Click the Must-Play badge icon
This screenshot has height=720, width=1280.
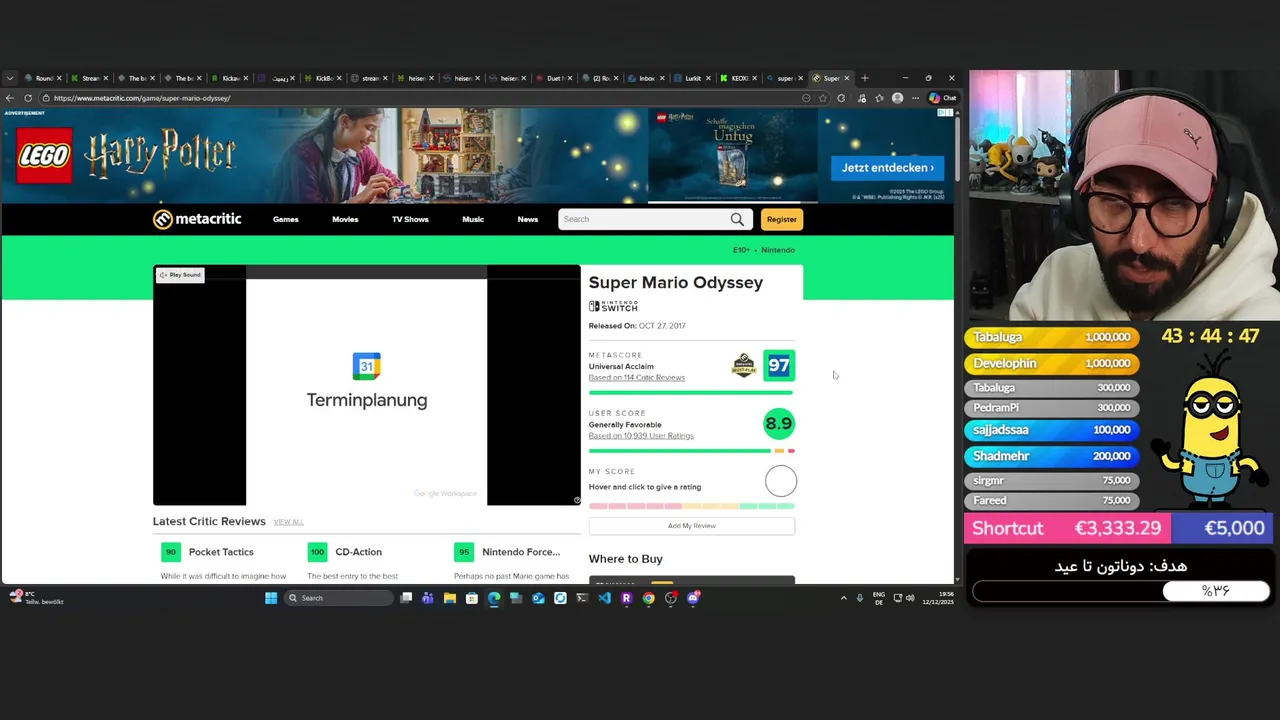click(743, 365)
